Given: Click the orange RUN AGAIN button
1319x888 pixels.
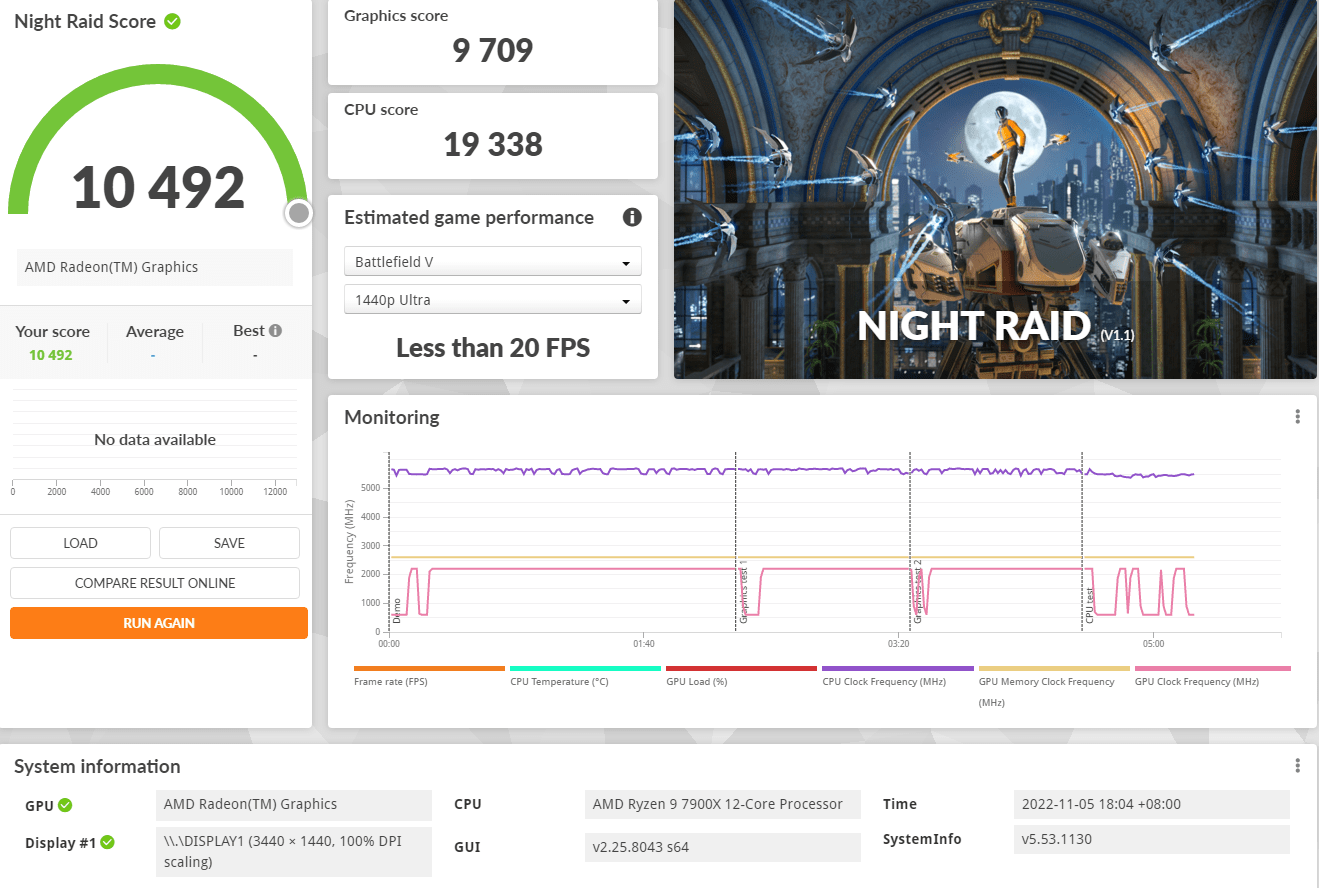Looking at the screenshot, I should click(x=159, y=622).
